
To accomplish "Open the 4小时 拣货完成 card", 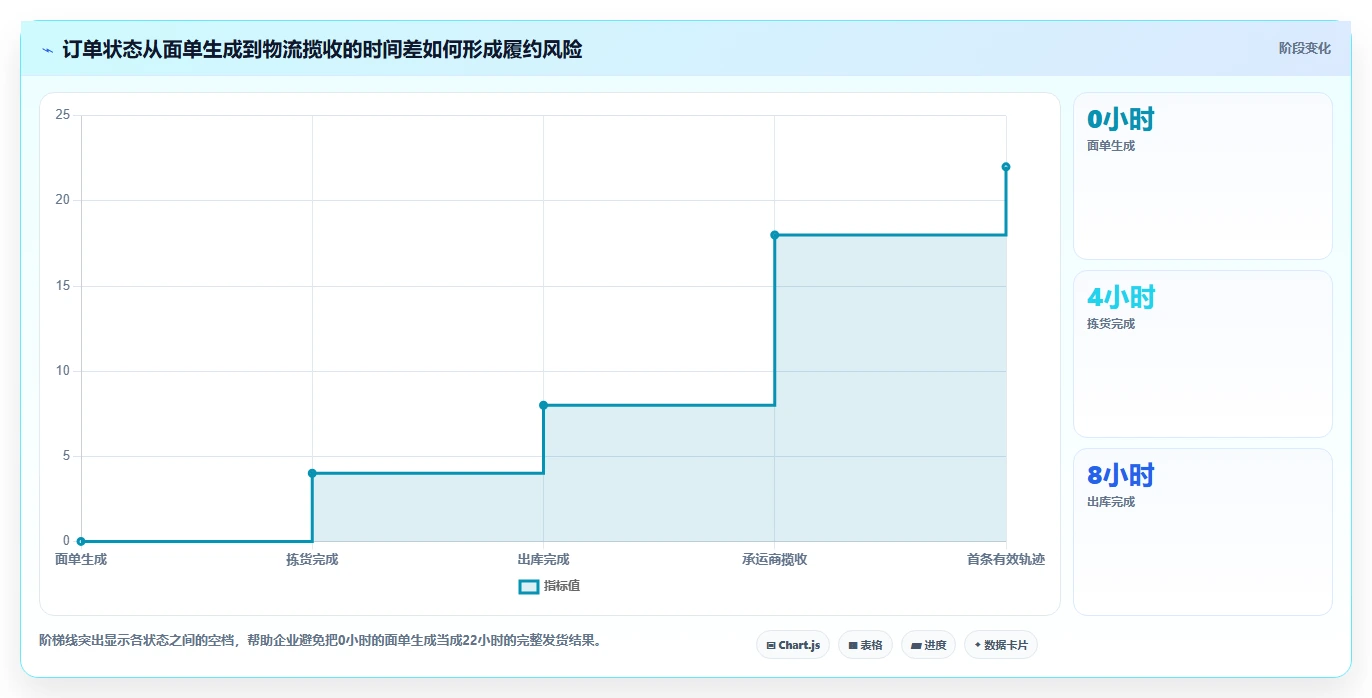I will (x=1203, y=354).
